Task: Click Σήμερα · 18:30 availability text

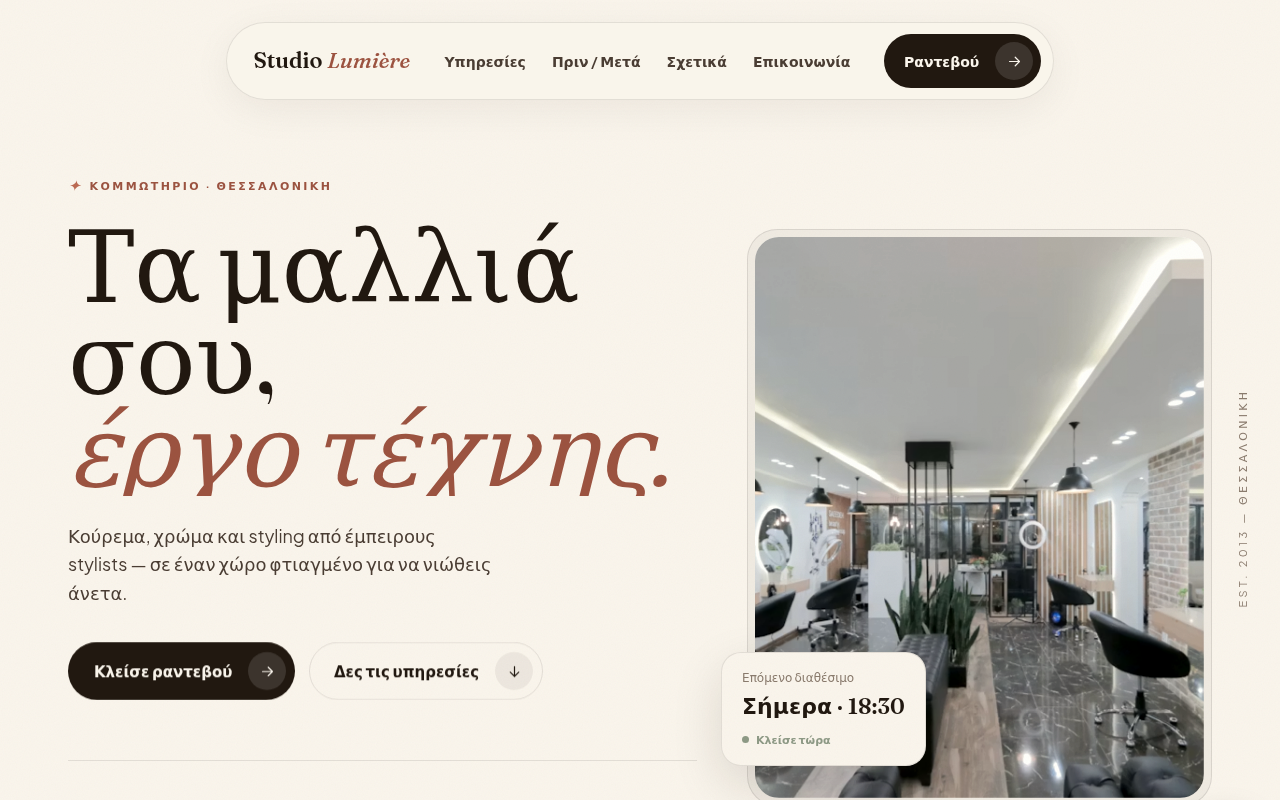Action: 823,706
